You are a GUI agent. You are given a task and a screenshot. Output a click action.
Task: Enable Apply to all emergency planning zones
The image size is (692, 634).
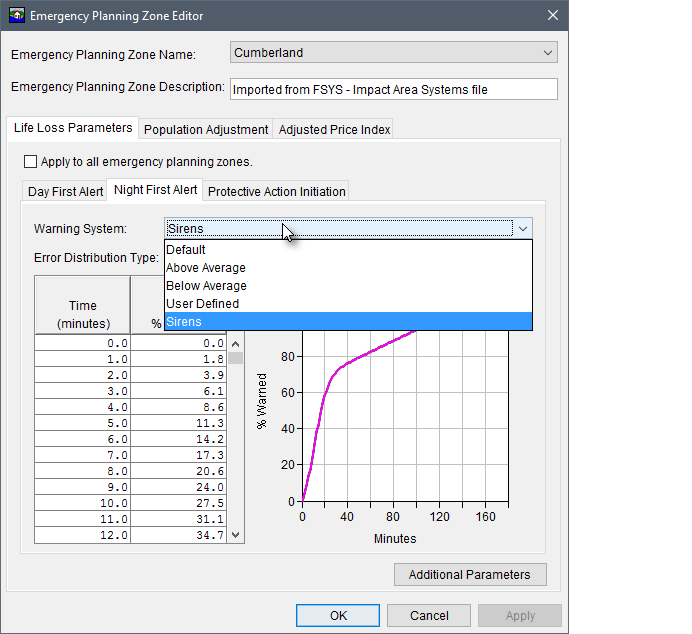point(30,162)
